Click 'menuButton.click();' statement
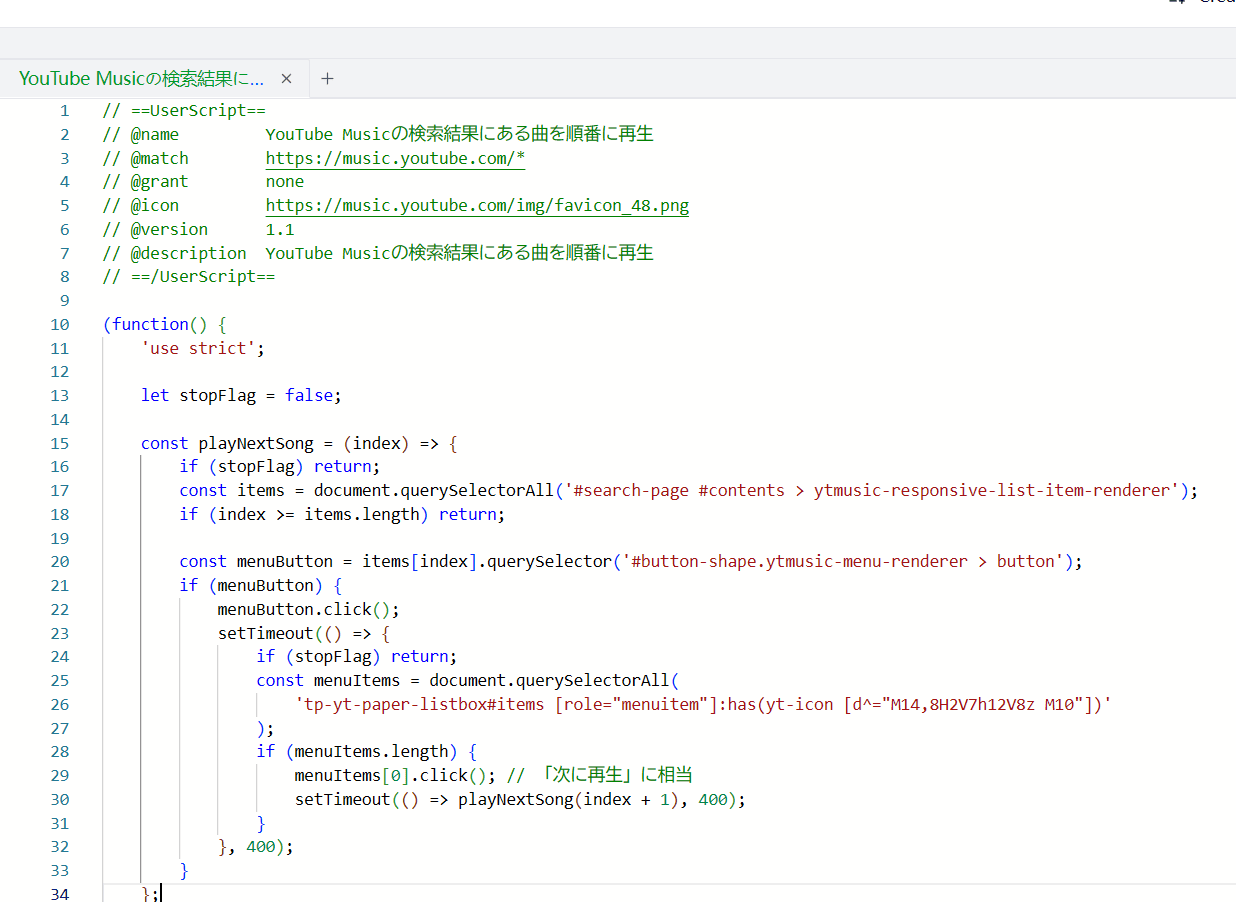This screenshot has height=902, width=1236. click(308, 609)
